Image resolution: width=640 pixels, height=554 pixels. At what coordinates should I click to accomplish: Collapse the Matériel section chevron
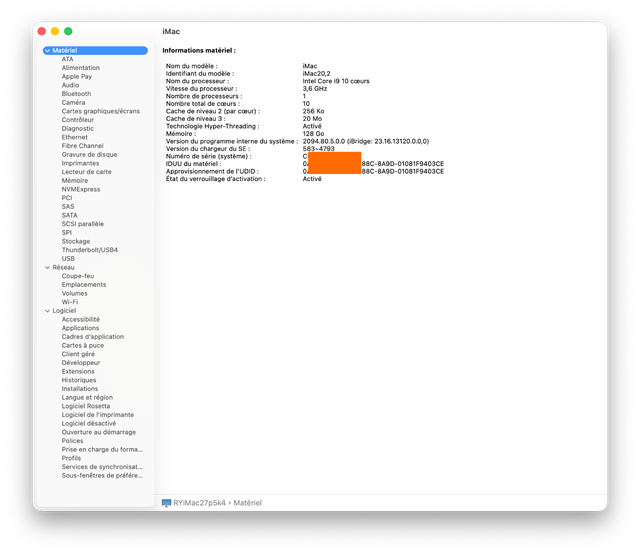pos(47,51)
